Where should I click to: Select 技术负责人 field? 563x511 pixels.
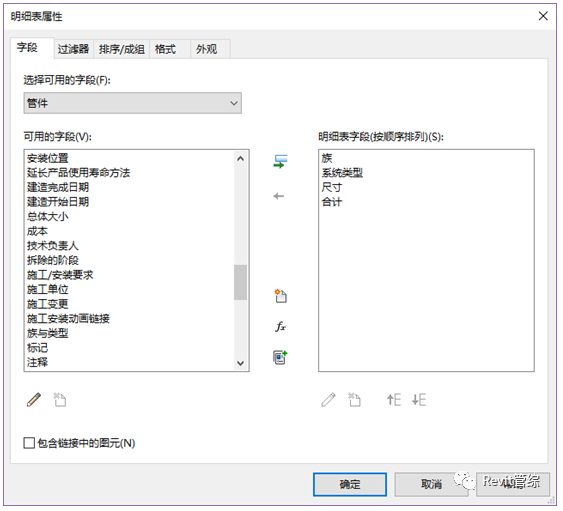[x=52, y=246]
